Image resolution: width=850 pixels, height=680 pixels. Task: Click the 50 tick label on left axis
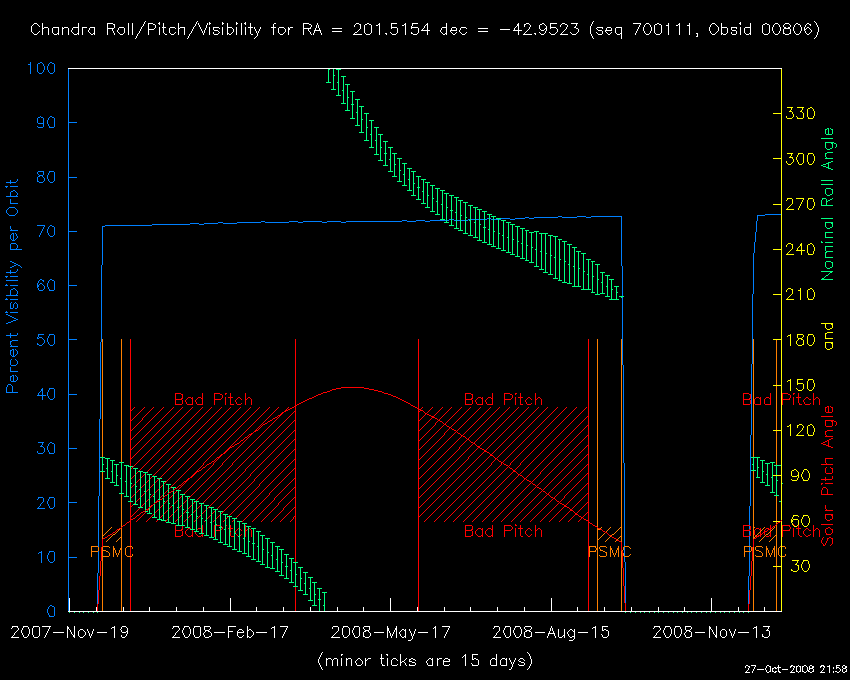(x=50, y=340)
